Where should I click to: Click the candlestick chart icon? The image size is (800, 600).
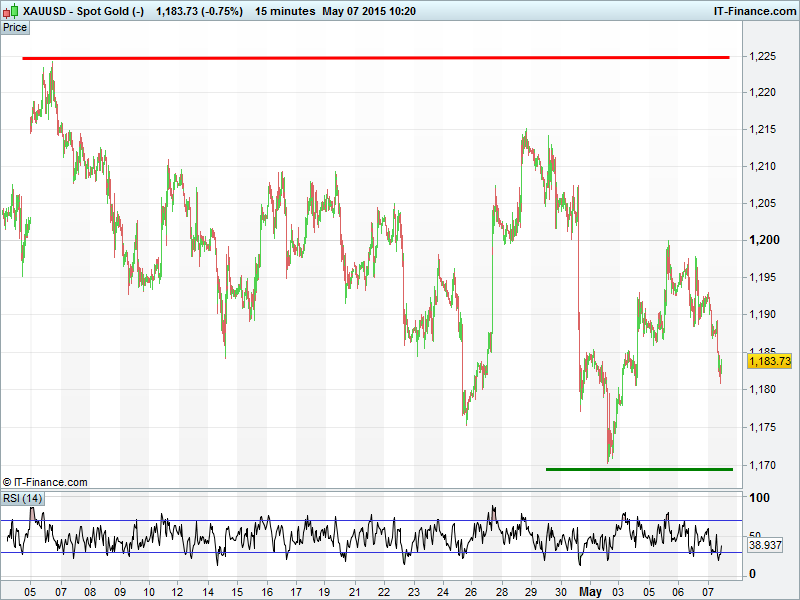point(10,11)
